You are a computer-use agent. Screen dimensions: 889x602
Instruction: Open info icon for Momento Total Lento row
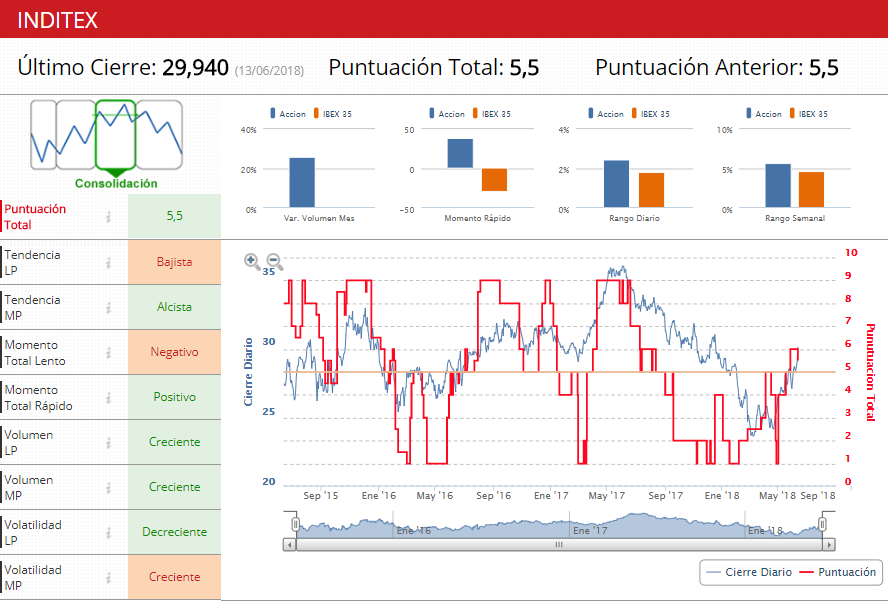click(108, 353)
